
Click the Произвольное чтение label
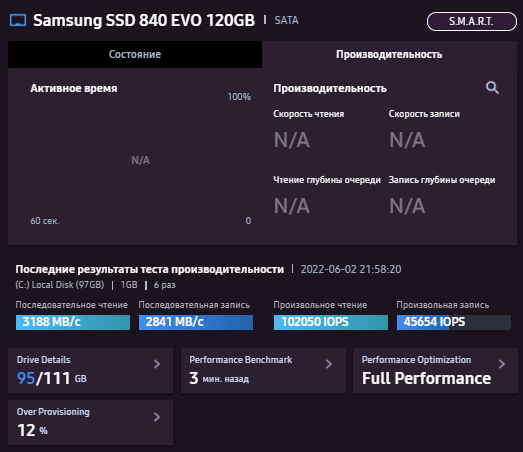pyautogui.click(x=320, y=305)
